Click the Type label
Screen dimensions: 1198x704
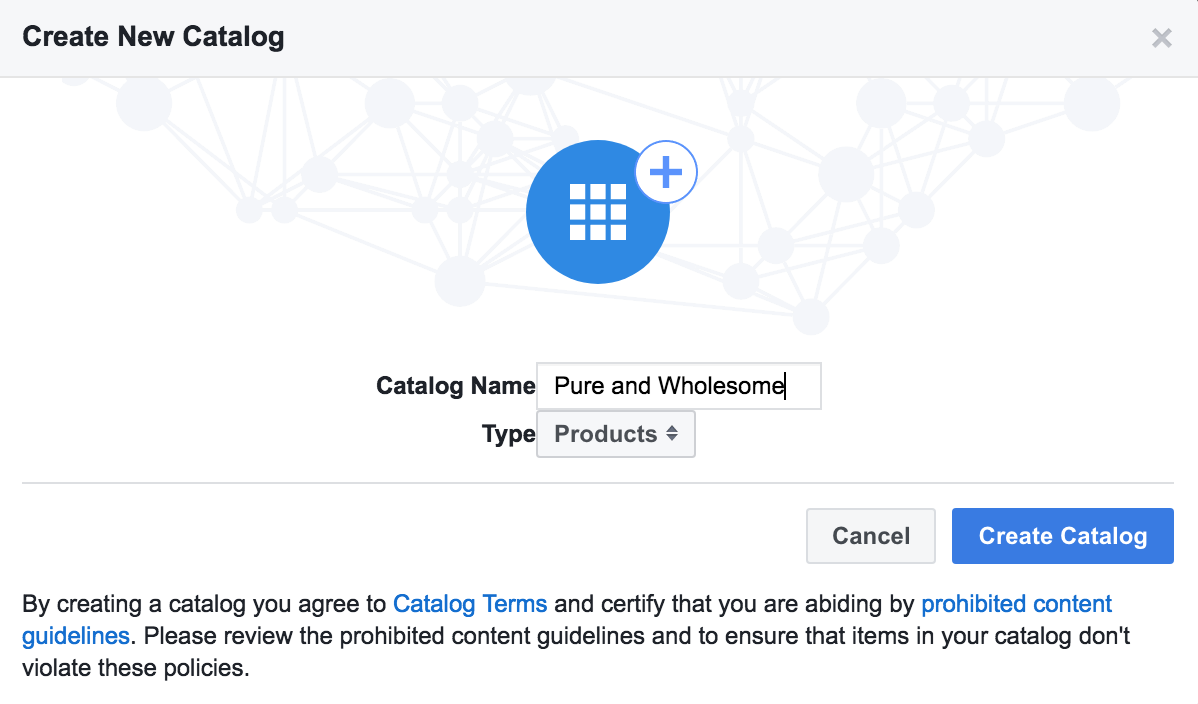coord(508,434)
